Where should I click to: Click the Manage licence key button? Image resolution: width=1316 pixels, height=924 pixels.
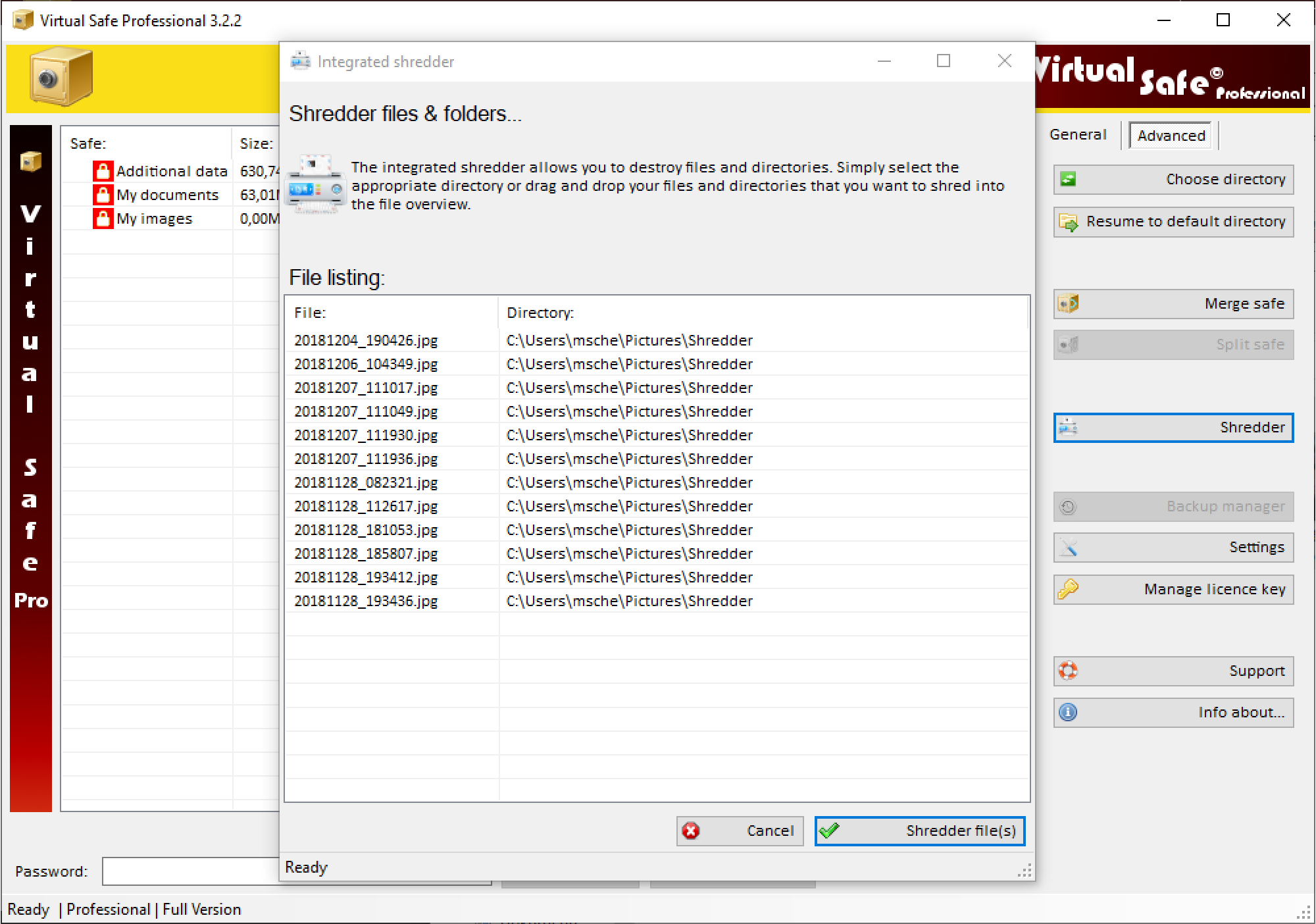click(1173, 589)
